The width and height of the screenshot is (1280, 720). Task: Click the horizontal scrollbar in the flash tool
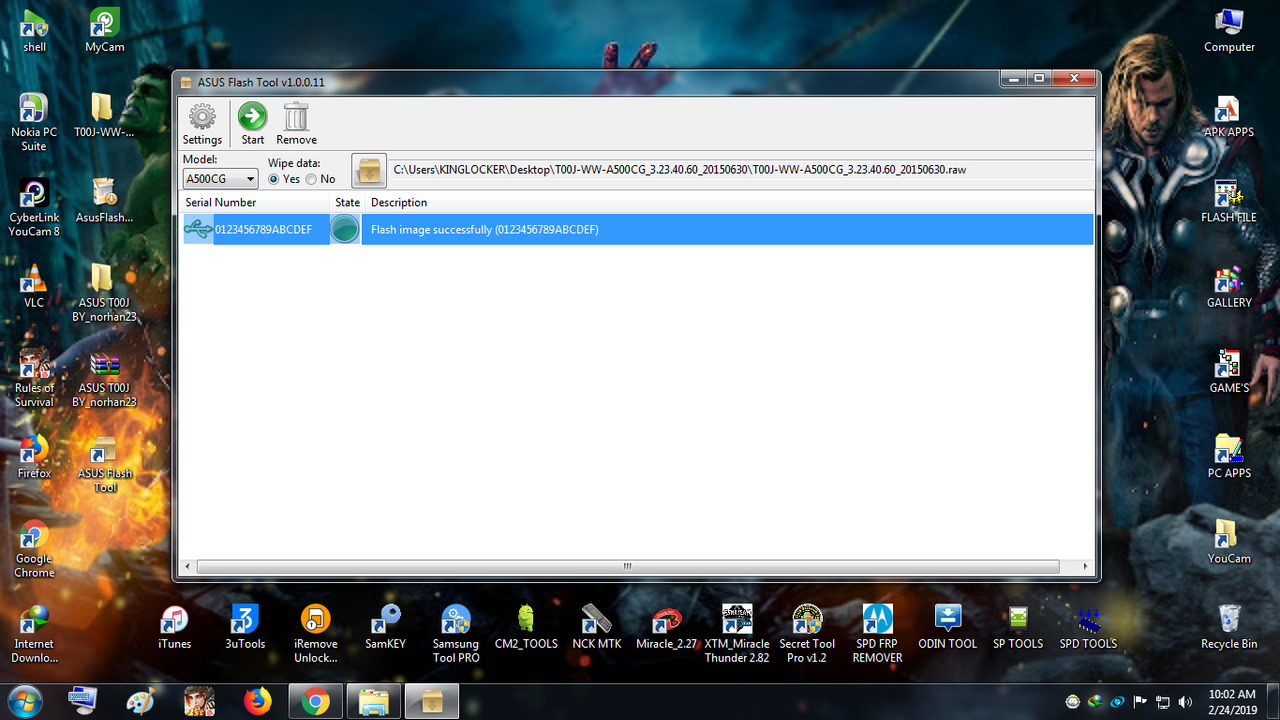pos(628,566)
